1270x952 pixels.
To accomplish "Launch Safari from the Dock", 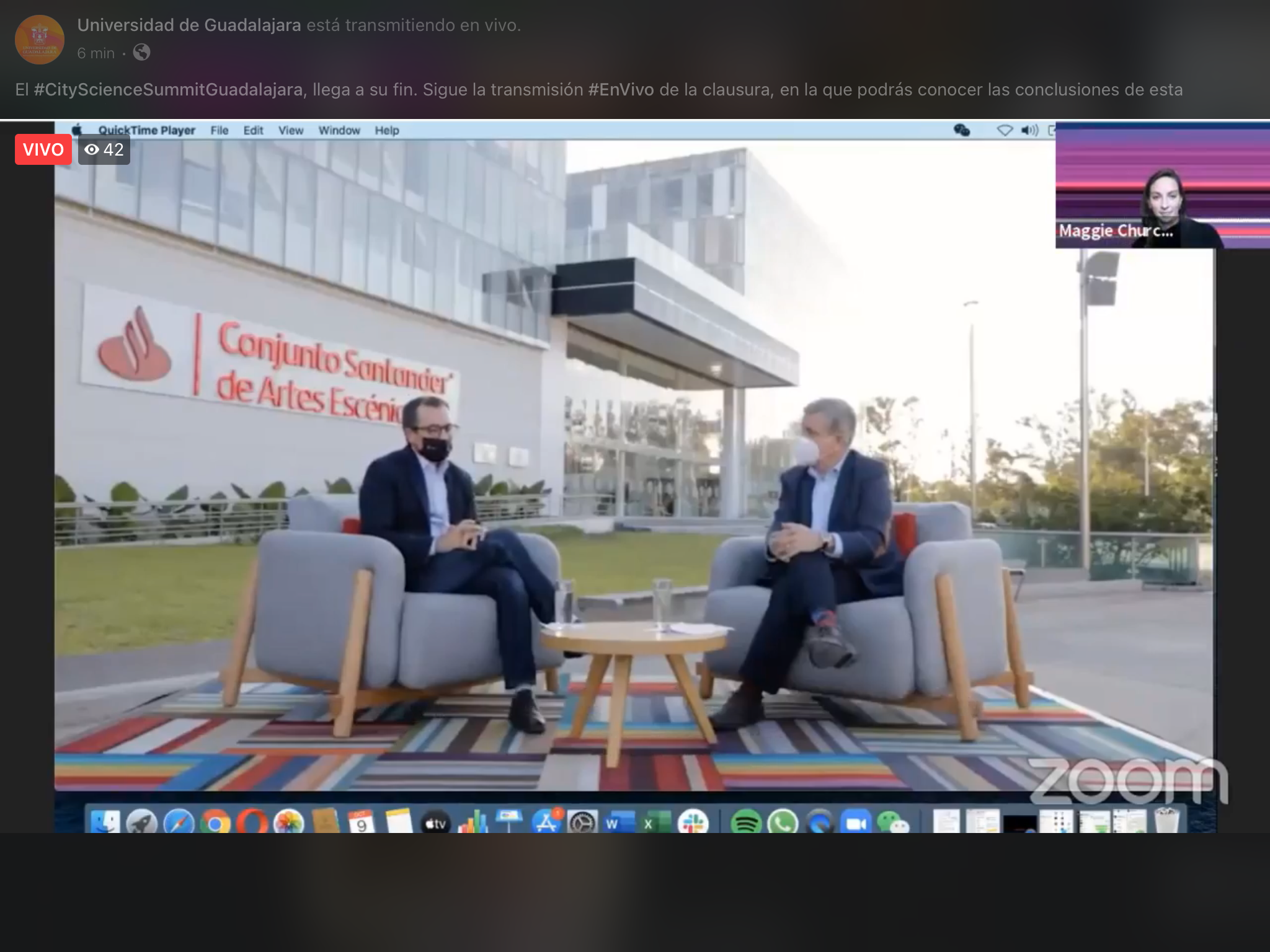I will (x=179, y=822).
